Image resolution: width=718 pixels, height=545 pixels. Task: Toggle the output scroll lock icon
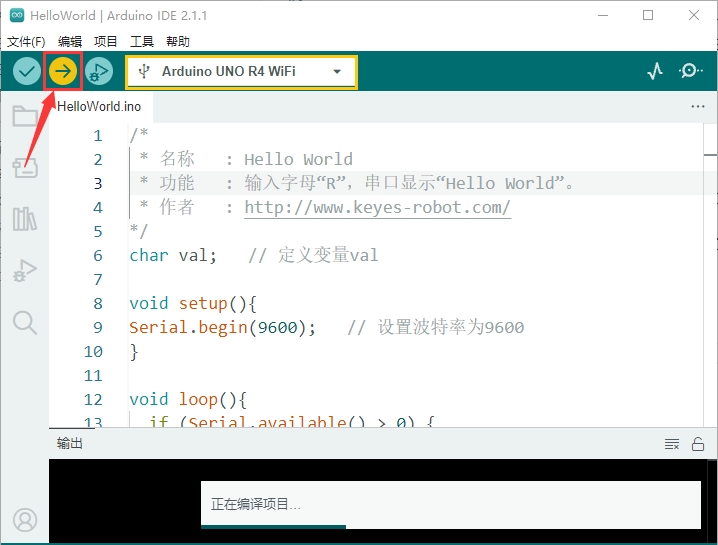tap(698, 444)
